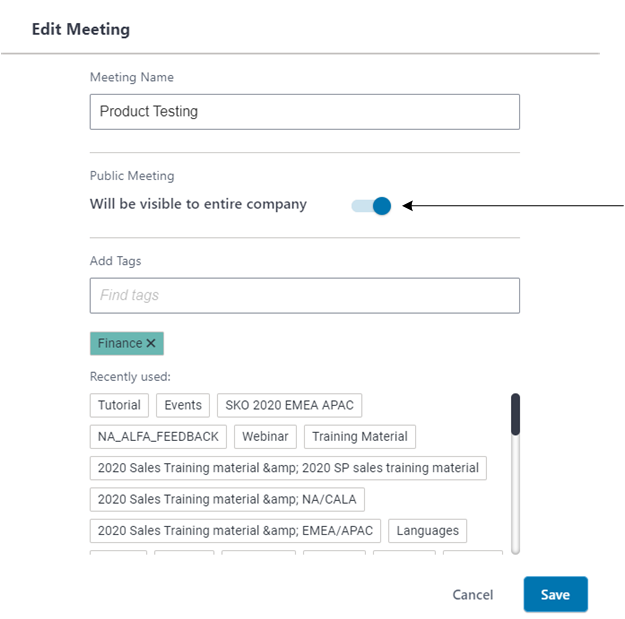Choose the Sales Training EMEA/APAC tag
This screenshot has height=619, width=625.
coord(235,531)
